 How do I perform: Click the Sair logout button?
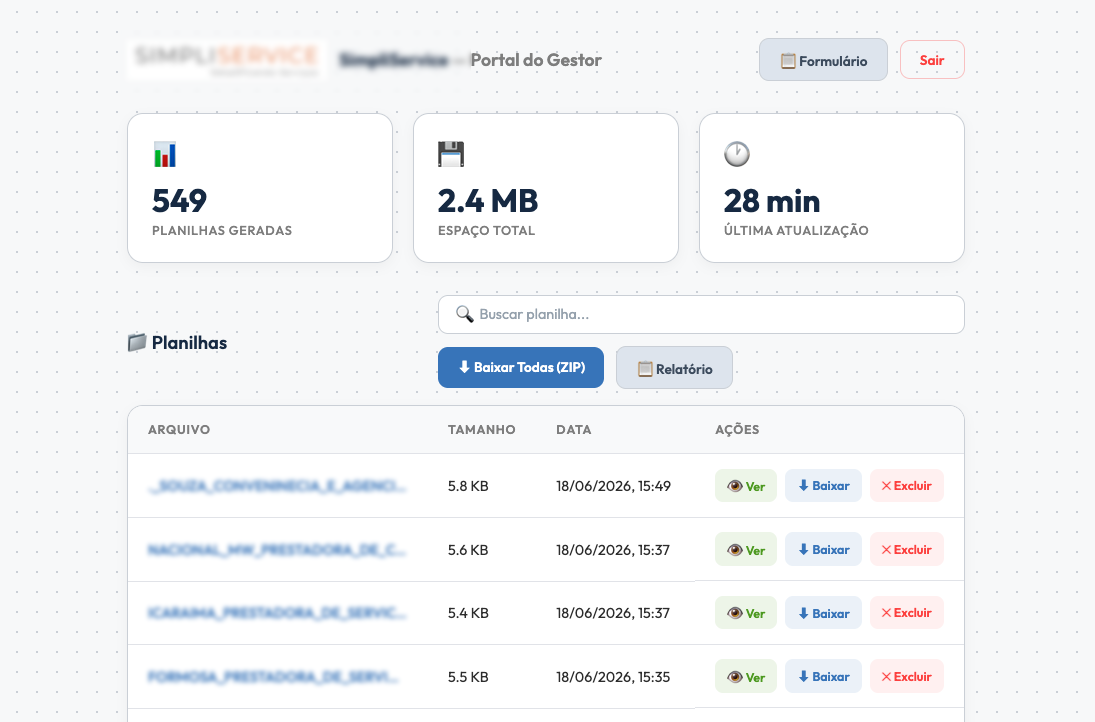[x=932, y=59]
